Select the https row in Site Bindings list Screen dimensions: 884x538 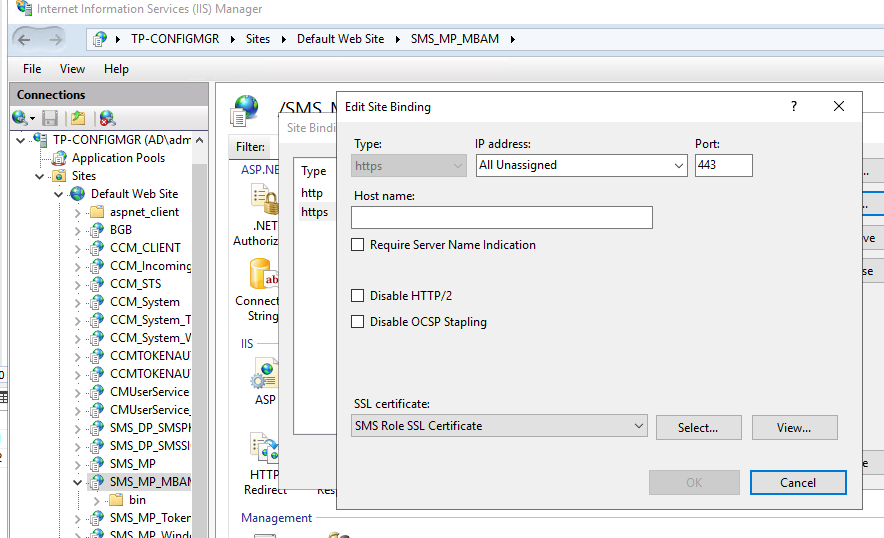(315, 212)
